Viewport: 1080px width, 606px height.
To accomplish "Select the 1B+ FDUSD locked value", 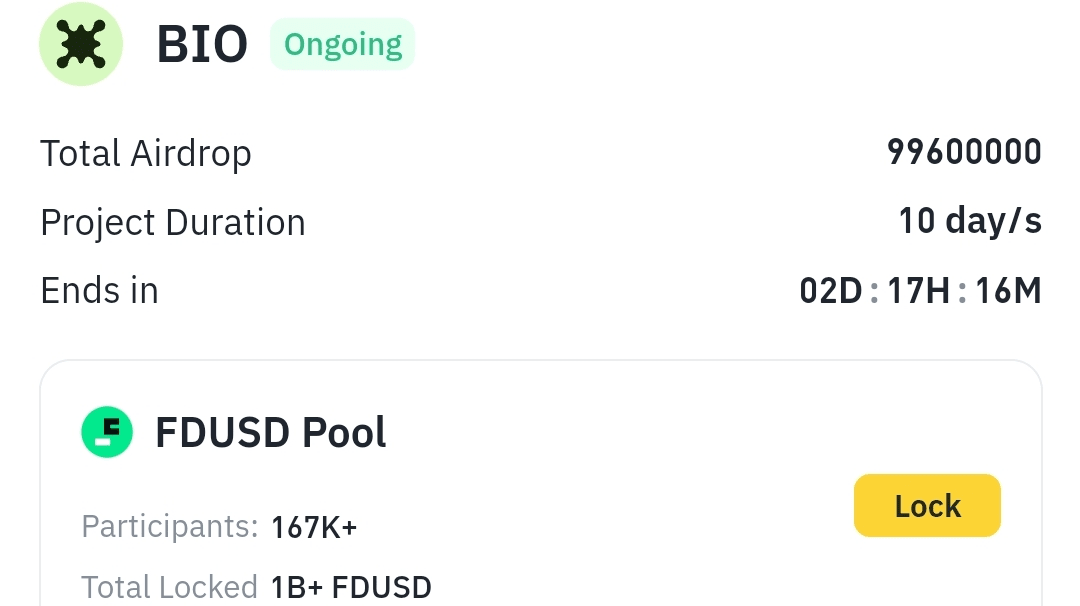I will (351, 587).
